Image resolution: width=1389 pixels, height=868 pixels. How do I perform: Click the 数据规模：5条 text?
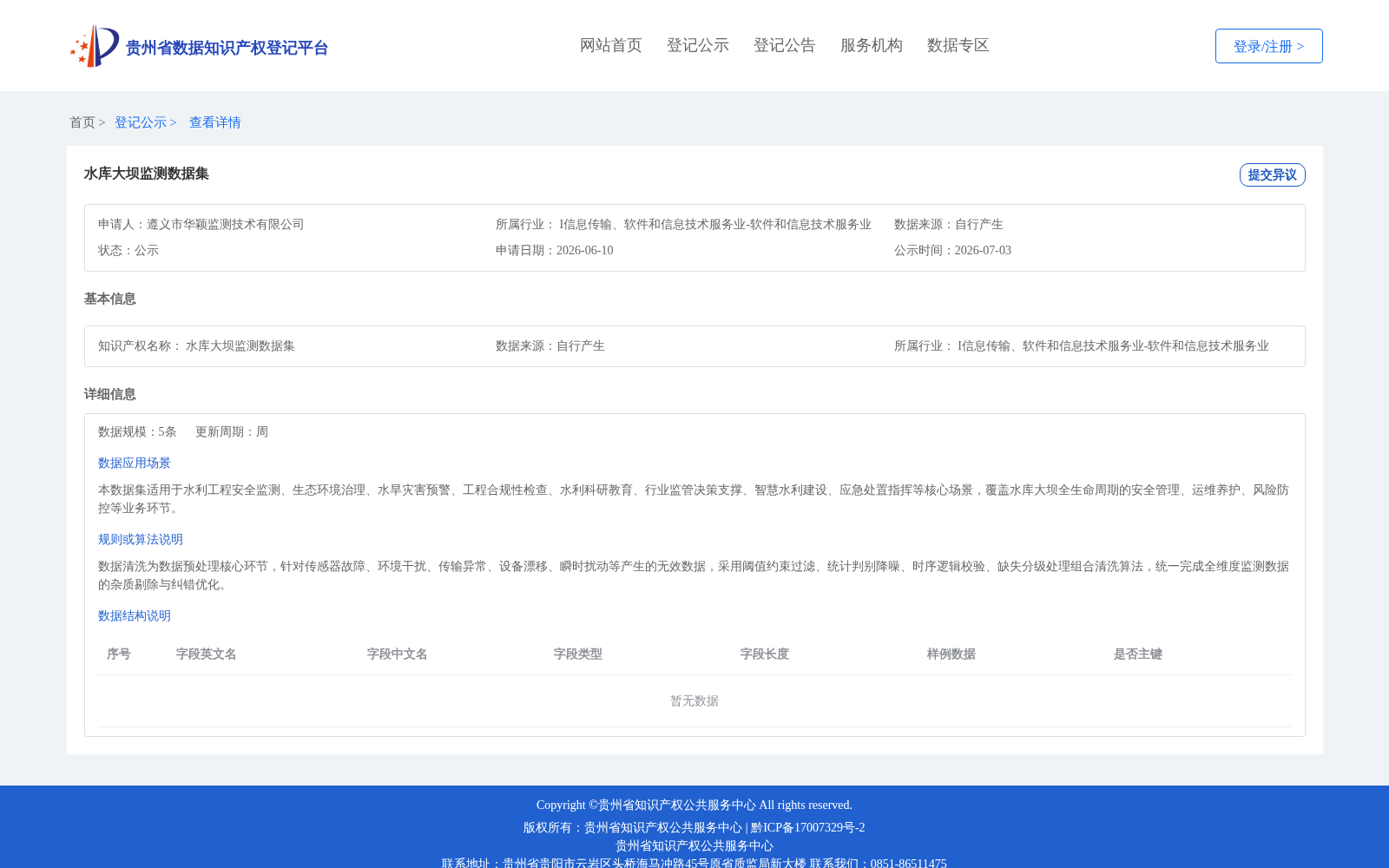coord(137,431)
